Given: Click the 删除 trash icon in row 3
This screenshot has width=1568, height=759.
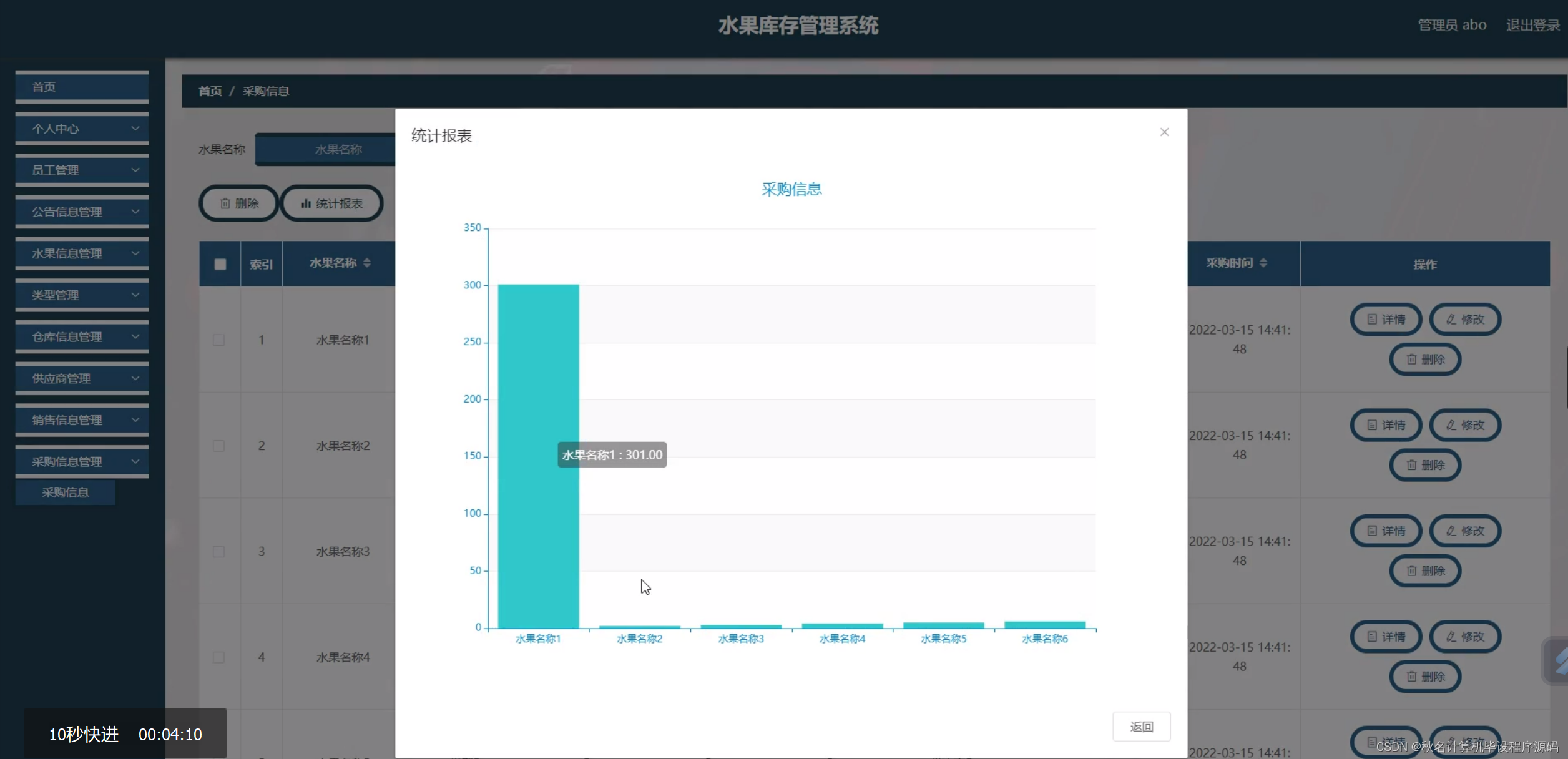Looking at the screenshot, I should 1411,570.
